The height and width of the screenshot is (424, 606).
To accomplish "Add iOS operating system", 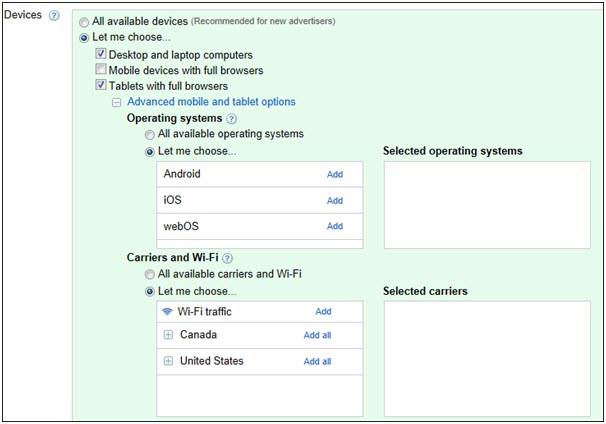I will [335, 201].
